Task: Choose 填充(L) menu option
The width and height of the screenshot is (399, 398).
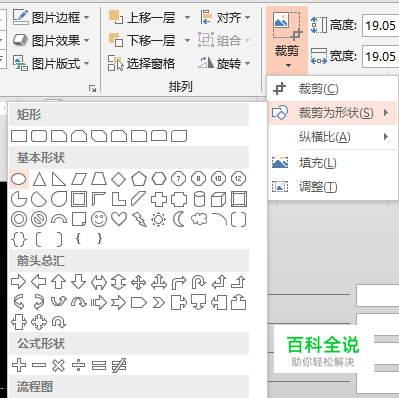Action: pos(333,163)
